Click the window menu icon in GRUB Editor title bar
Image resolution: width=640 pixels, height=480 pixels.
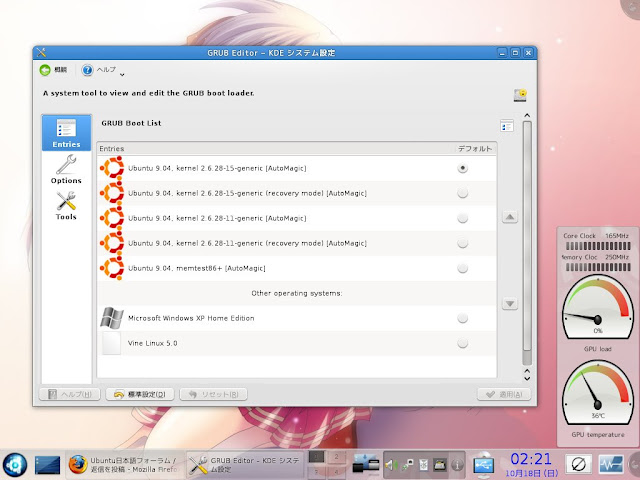click(41, 53)
